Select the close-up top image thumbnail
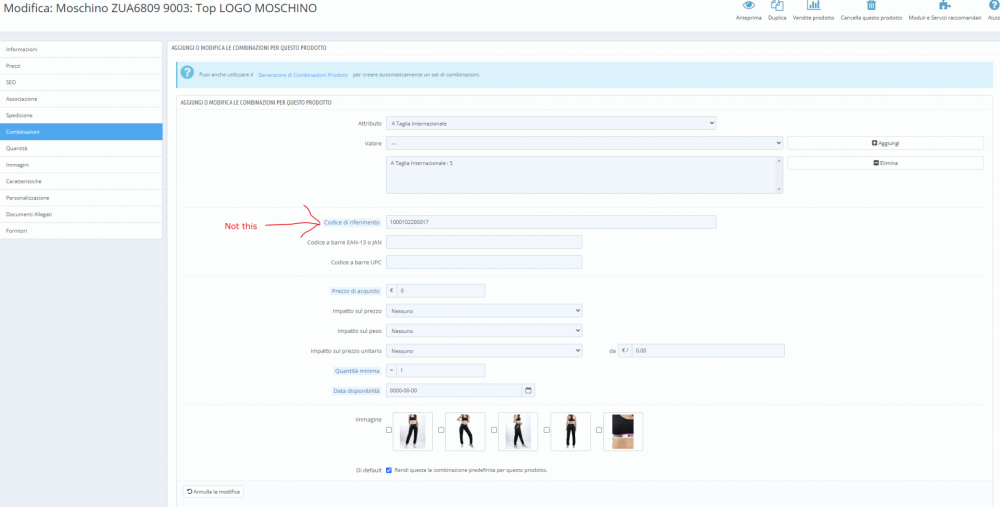This screenshot has width=1000, height=507. click(x=623, y=431)
